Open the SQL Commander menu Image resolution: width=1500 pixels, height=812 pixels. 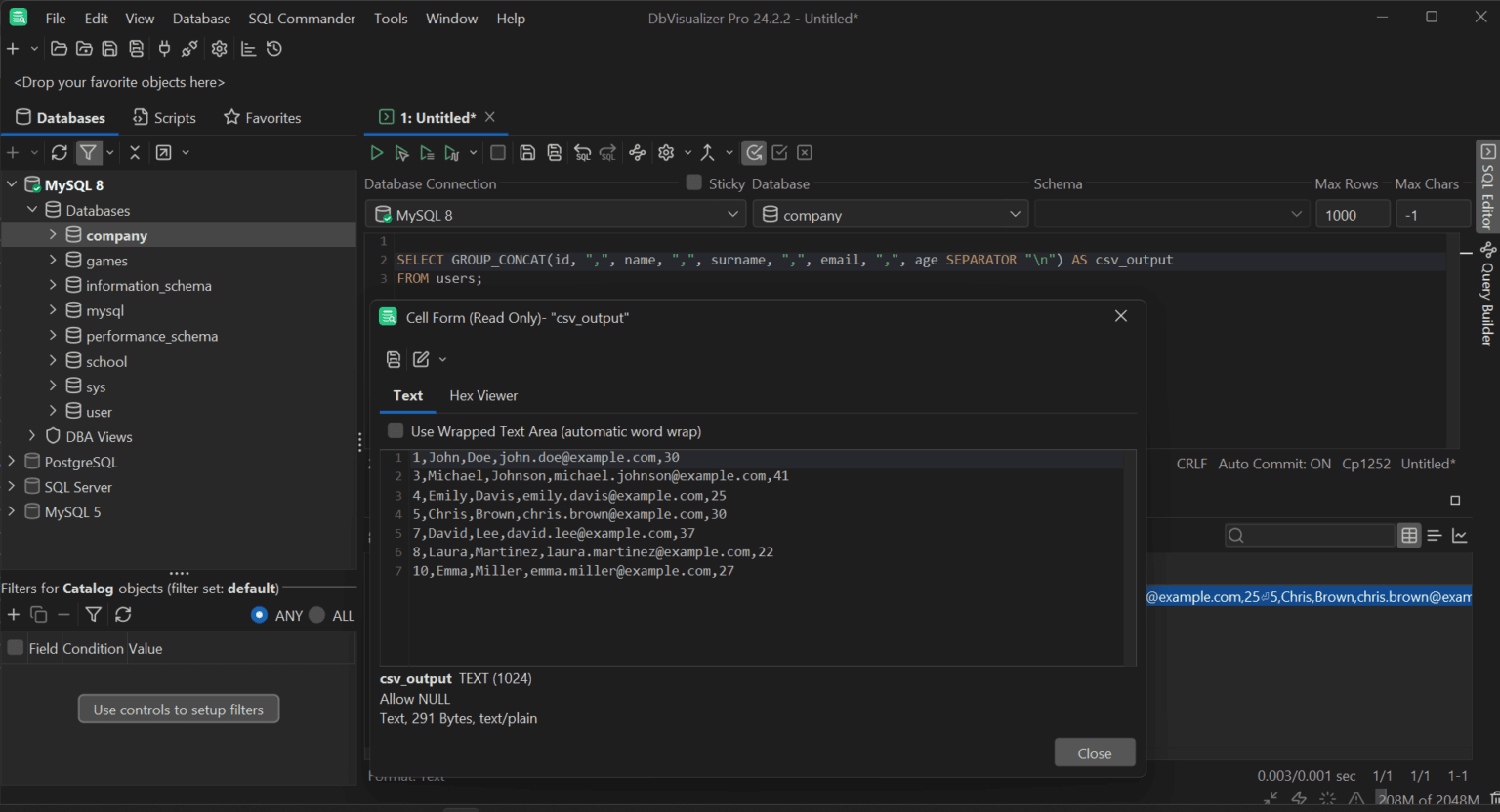301,18
